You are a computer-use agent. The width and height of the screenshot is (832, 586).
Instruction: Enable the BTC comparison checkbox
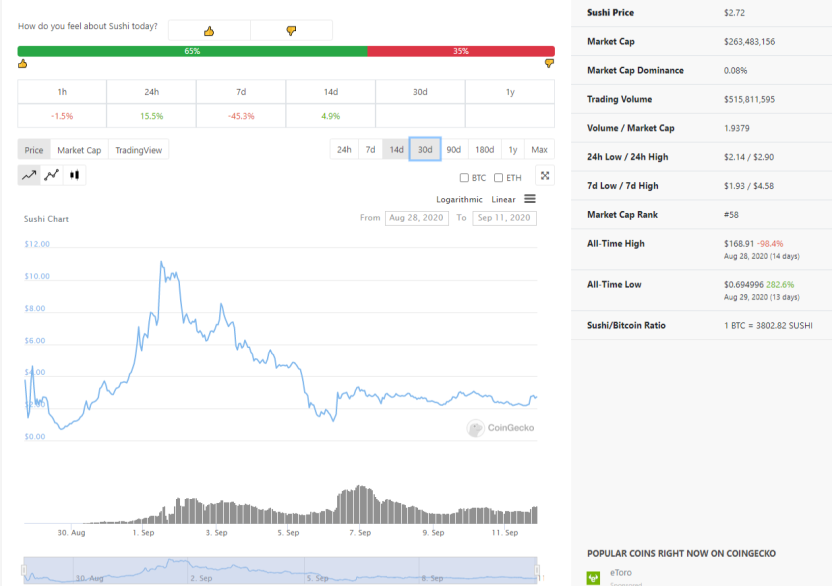click(464, 178)
